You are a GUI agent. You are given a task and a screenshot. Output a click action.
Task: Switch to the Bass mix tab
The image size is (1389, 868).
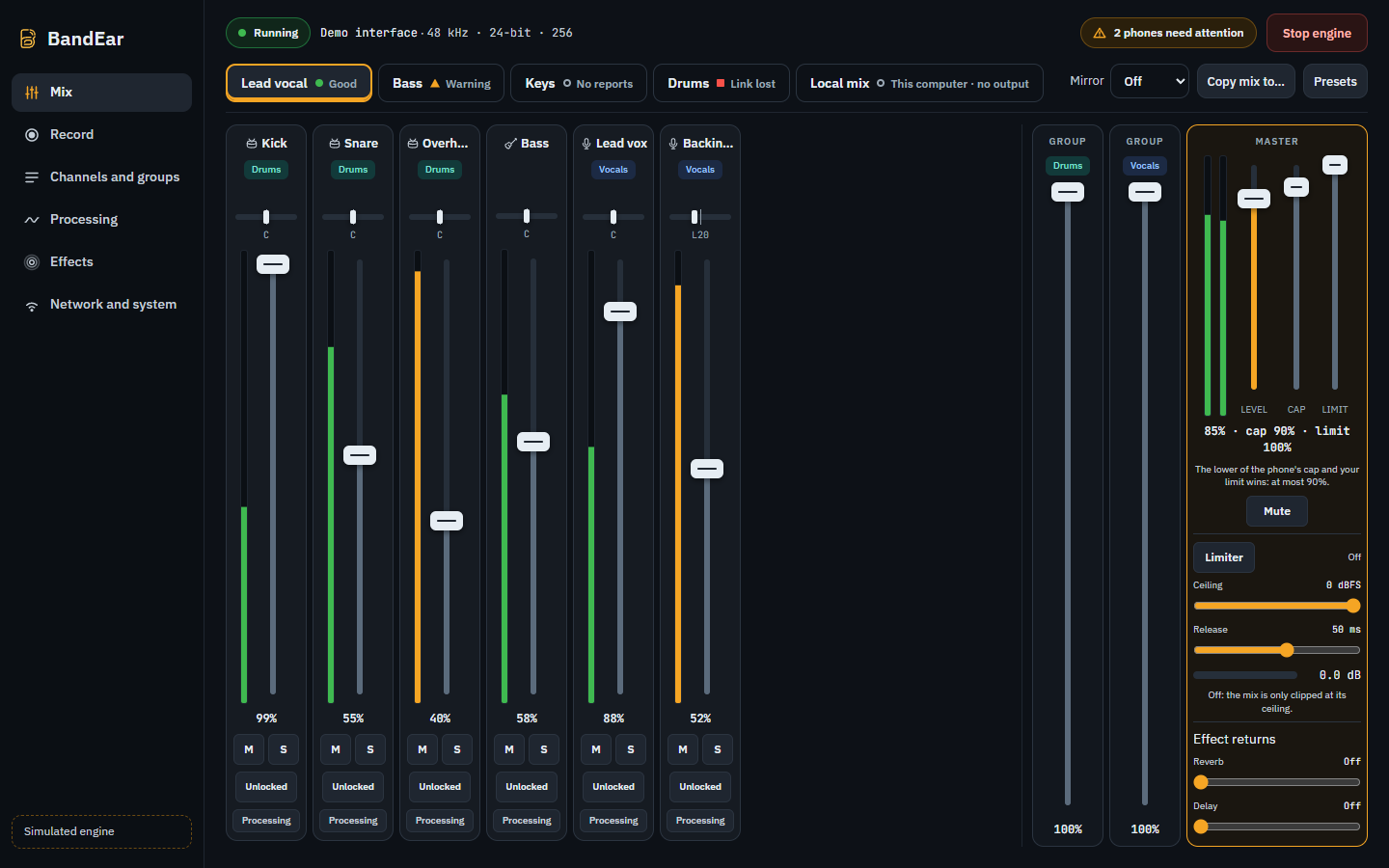442,83
